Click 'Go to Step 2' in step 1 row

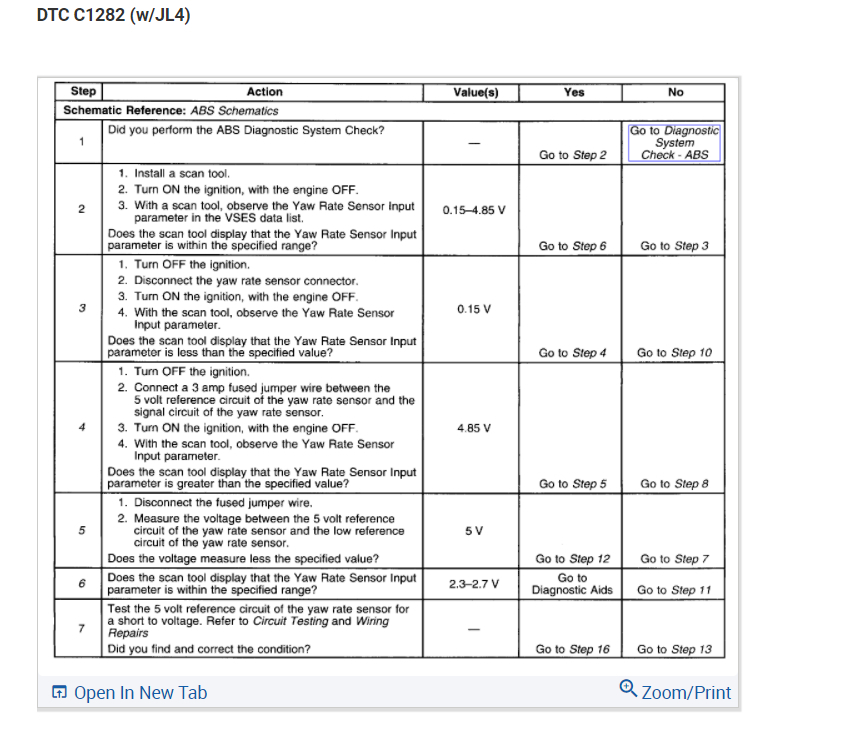572,155
